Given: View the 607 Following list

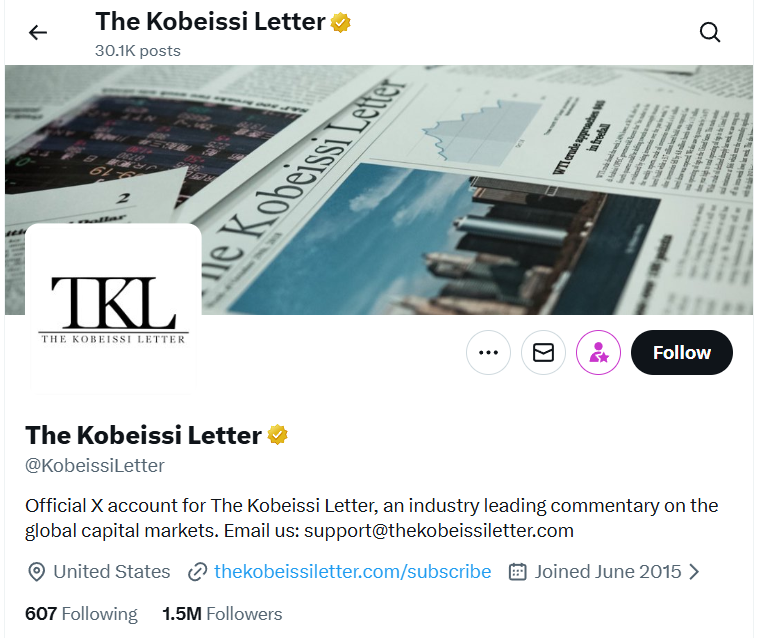Looking at the screenshot, I should pyautogui.click(x=81, y=614).
